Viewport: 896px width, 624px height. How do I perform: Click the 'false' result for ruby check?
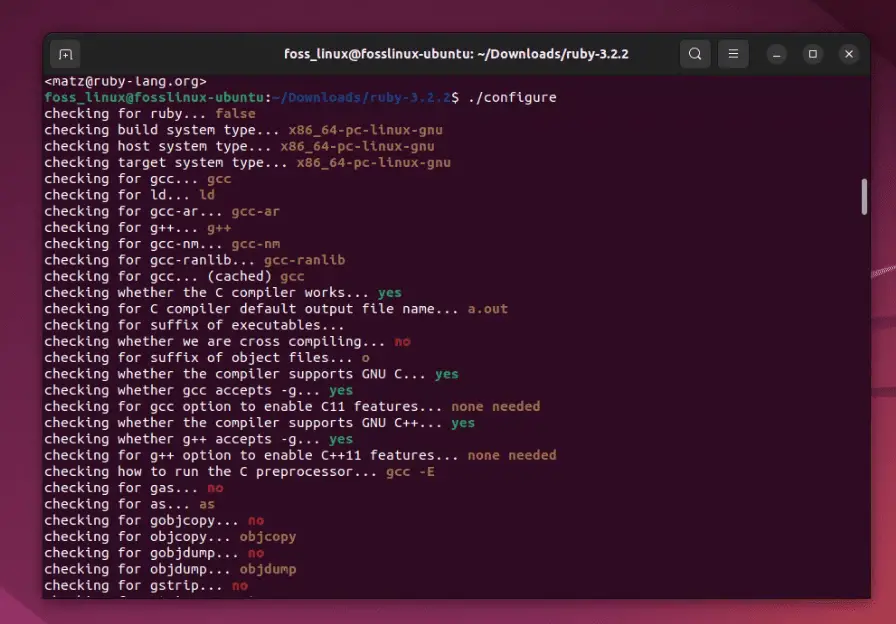click(235, 114)
